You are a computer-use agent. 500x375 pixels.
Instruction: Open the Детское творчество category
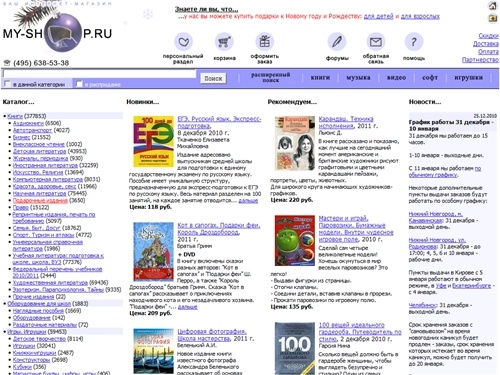click(39, 339)
